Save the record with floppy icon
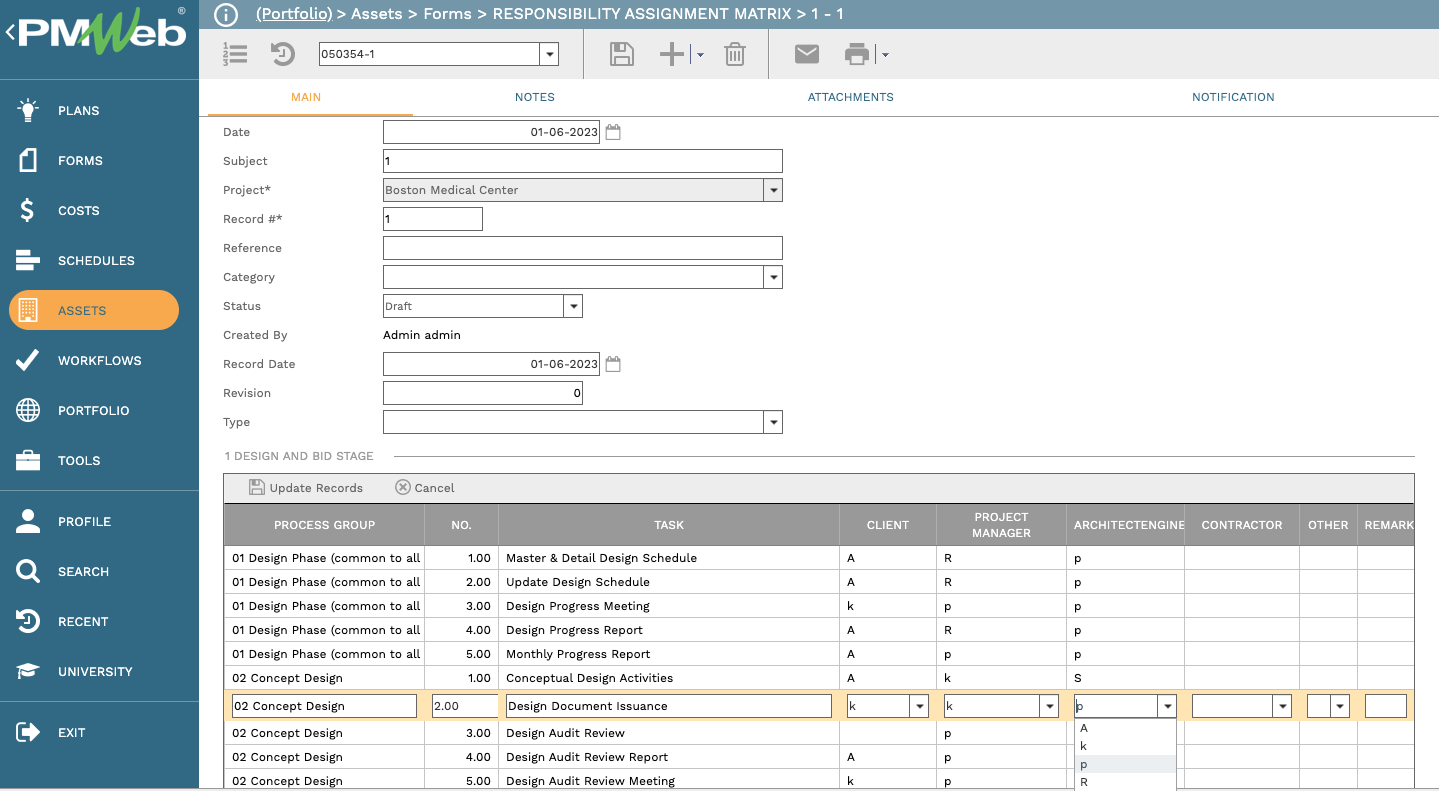1439x791 pixels. pyautogui.click(x=622, y=54)
